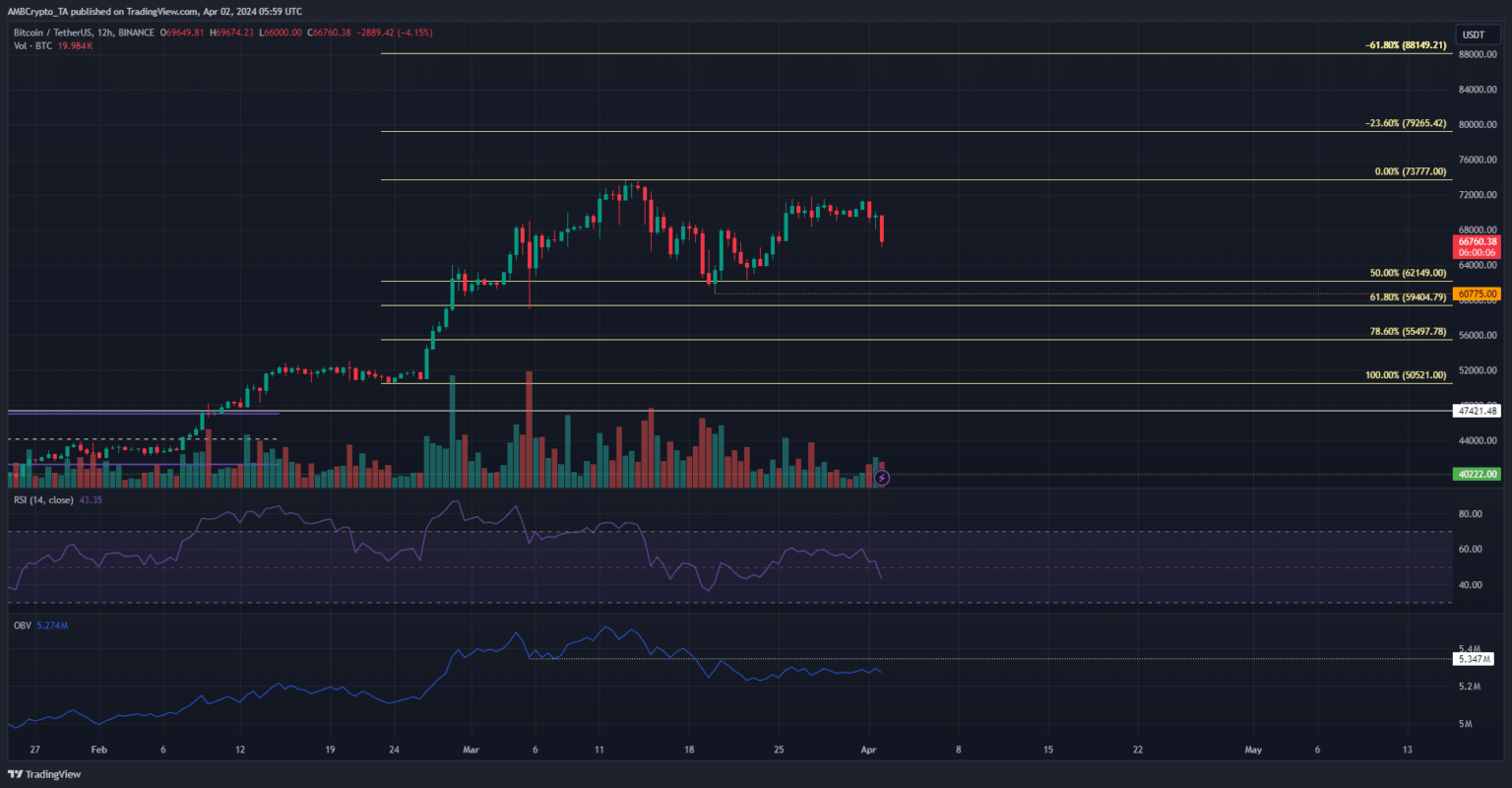Click the red 66760.38 current price tag

tap(1477, 241)
